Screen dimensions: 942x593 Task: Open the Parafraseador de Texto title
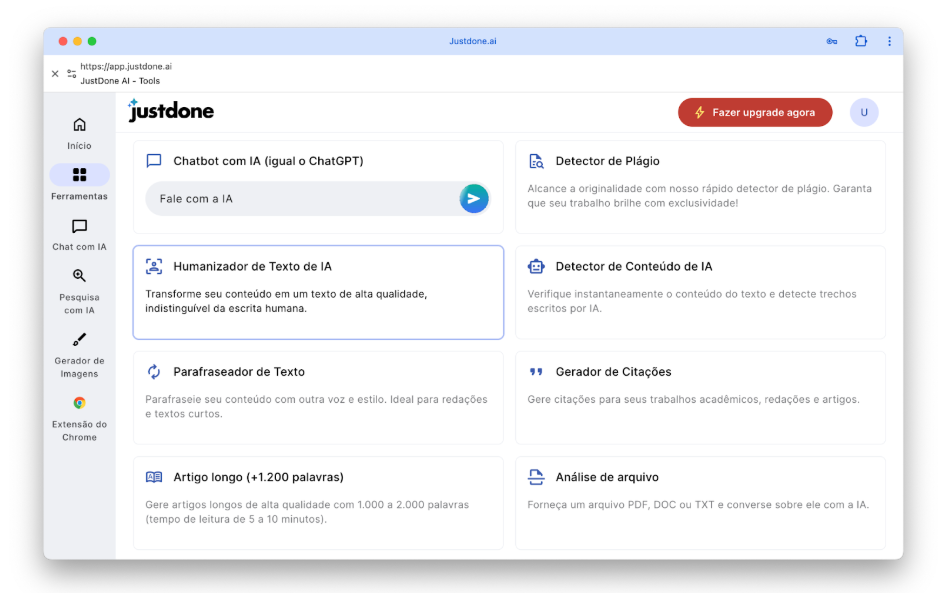239,372
